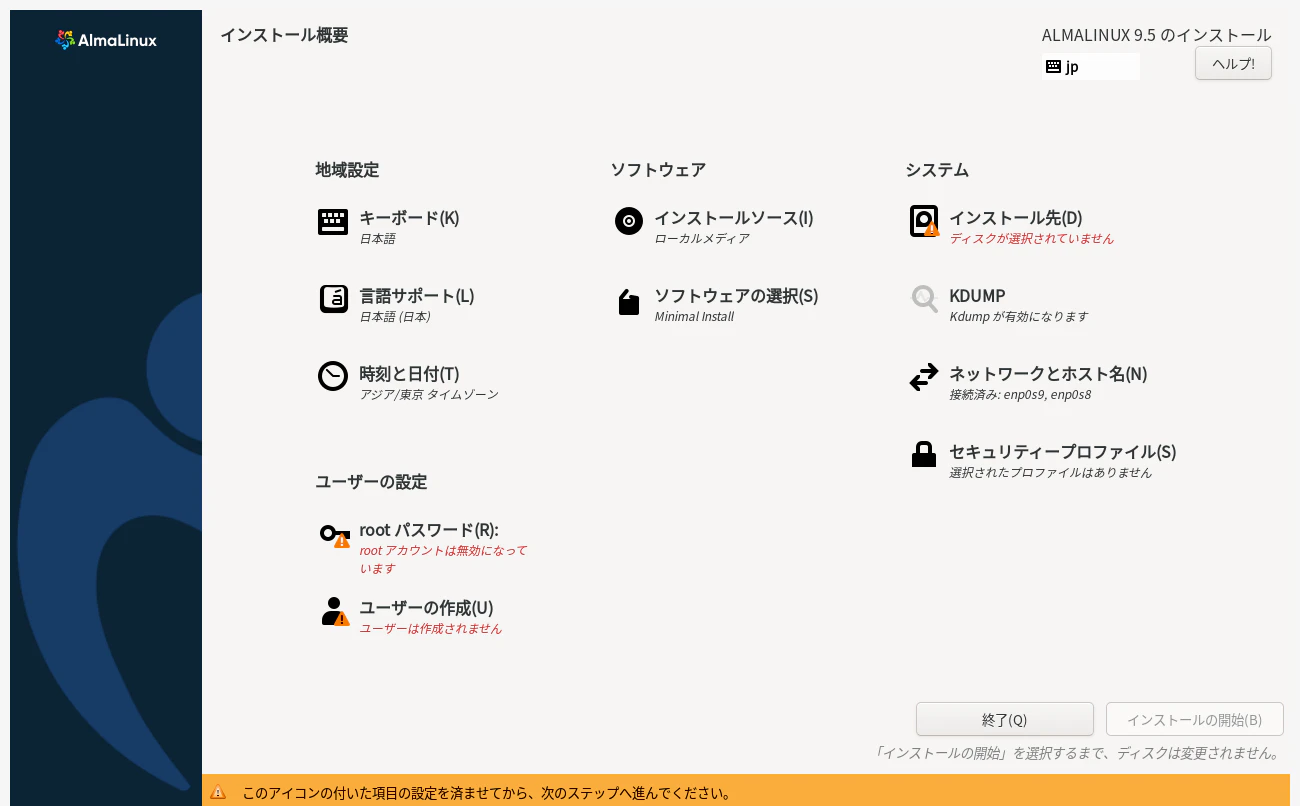Open キーボード(K) settings
This screenshot has width=1300, height=806.
[x=409, y=218]
